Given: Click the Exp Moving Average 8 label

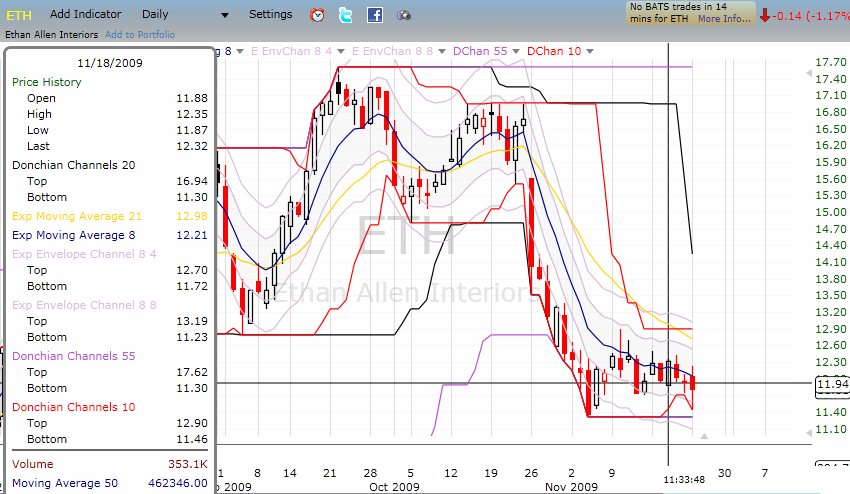Looking at the screenshot, I should click(x=73, y=235).
